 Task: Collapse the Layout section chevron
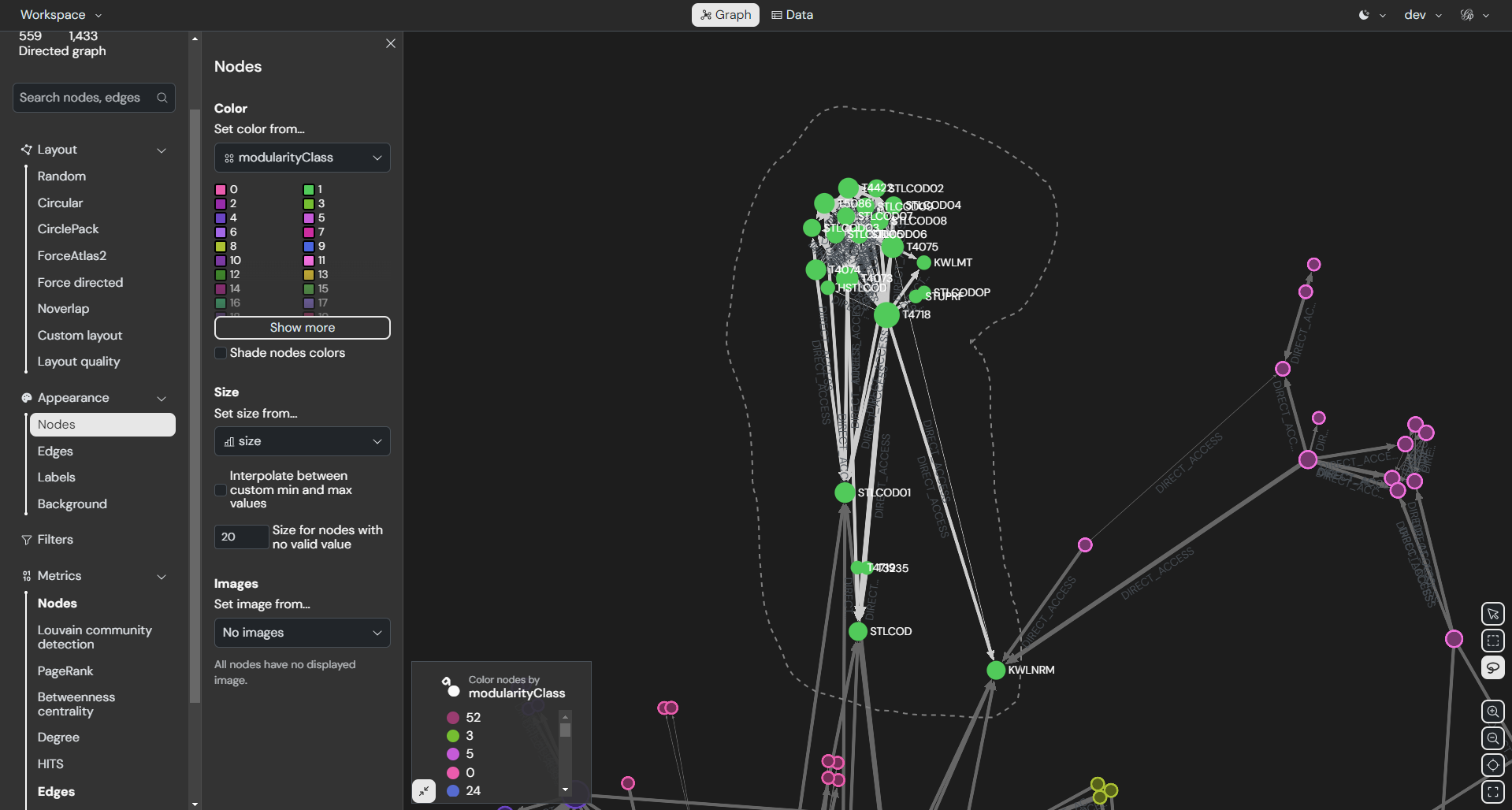pos(162,150)
